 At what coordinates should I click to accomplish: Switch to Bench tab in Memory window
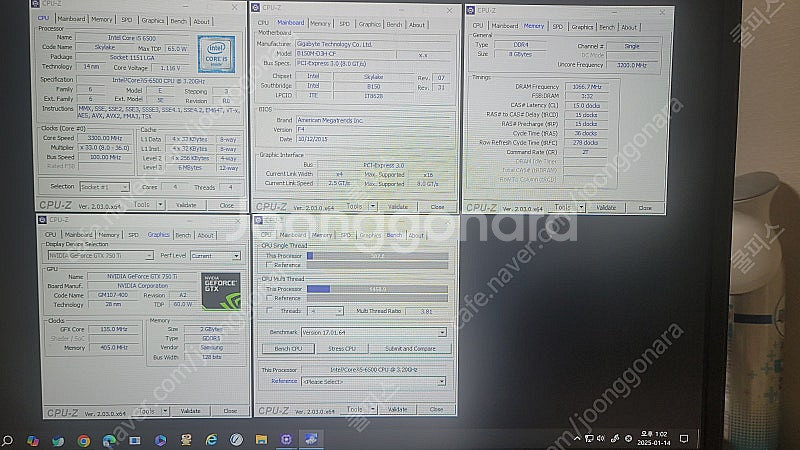[607, 27]
